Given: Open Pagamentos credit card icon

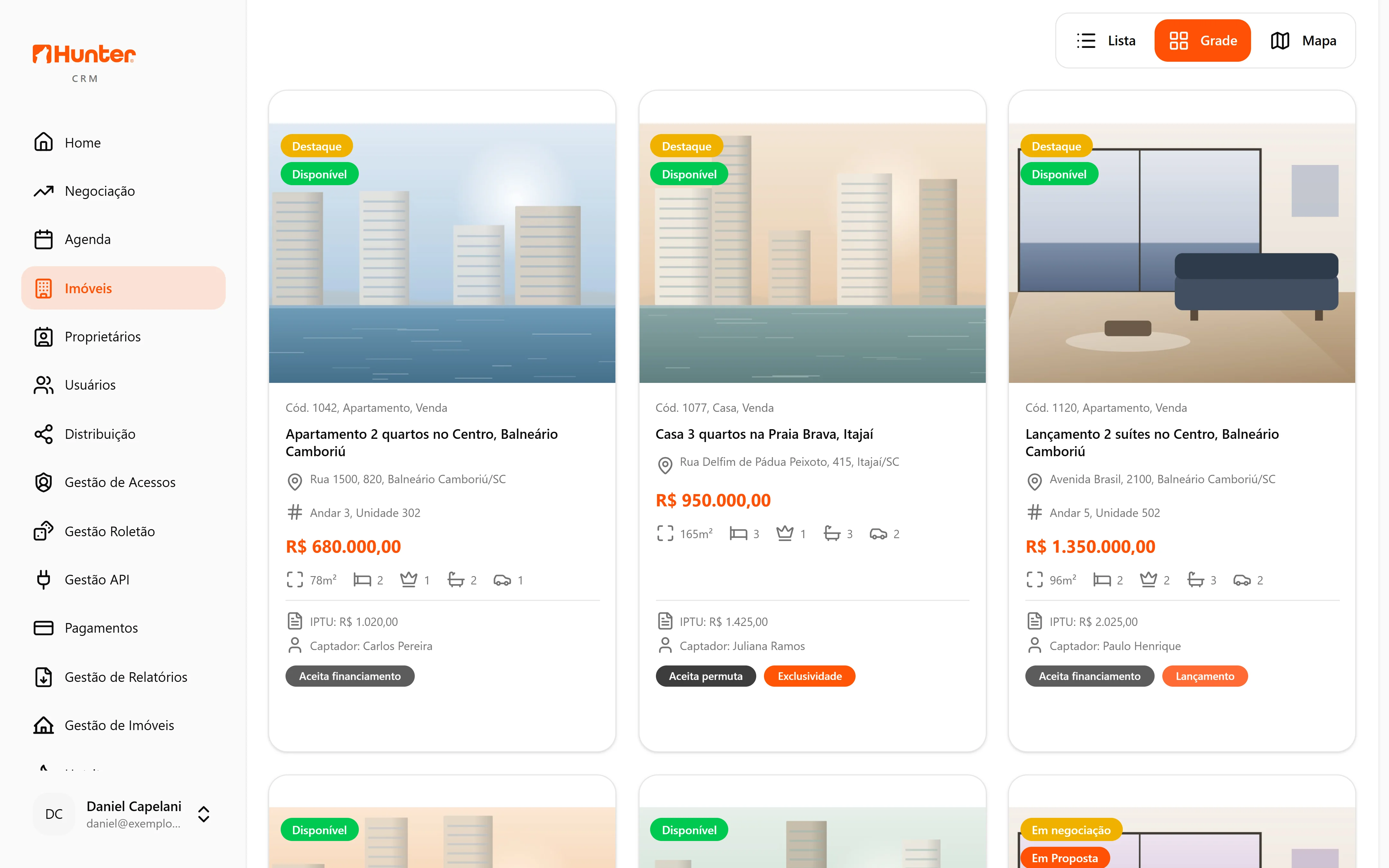Looking at the screenshot, I should (x=44, y=628).
